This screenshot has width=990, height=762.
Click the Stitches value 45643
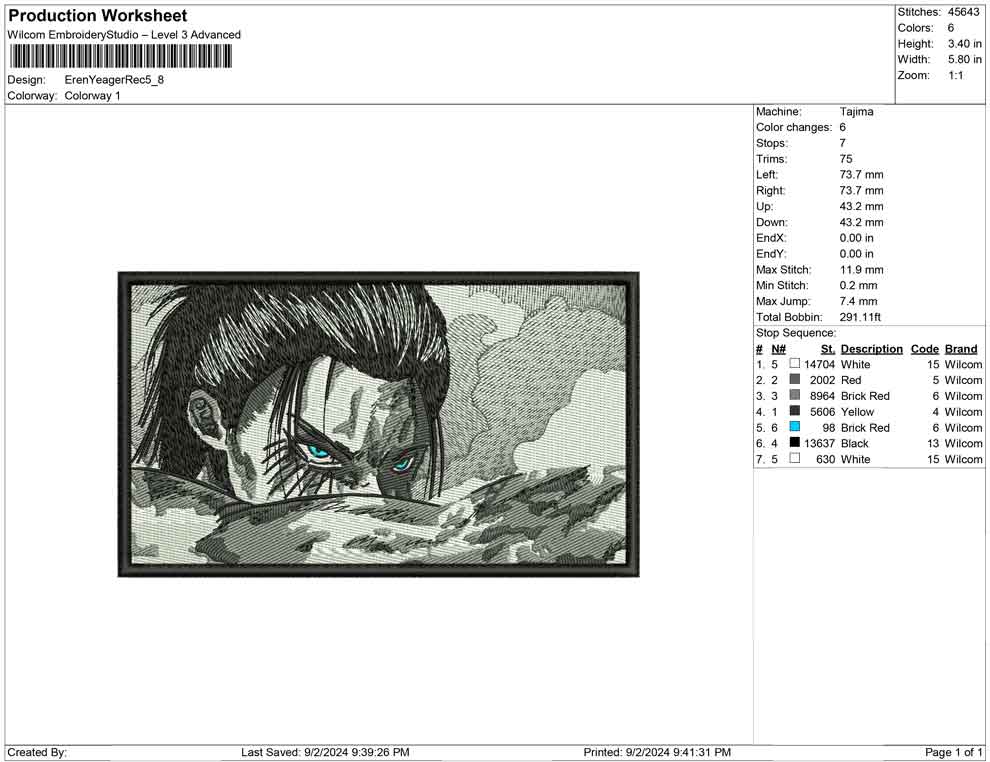tap(963, 12)
